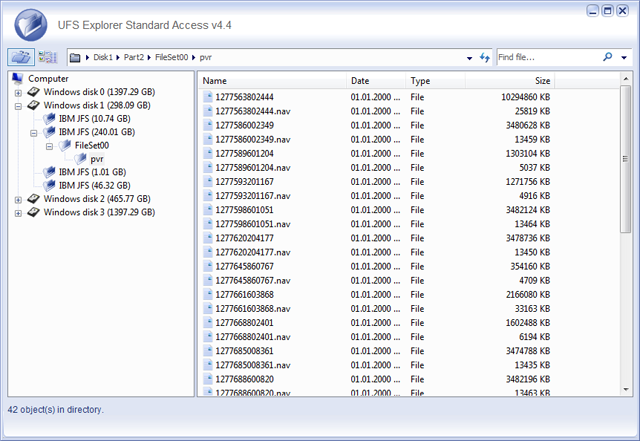Click the refresh arrows icon in address bar
Image resolution: width=640 pixels, height=441 pixels.
pos(484,58)
